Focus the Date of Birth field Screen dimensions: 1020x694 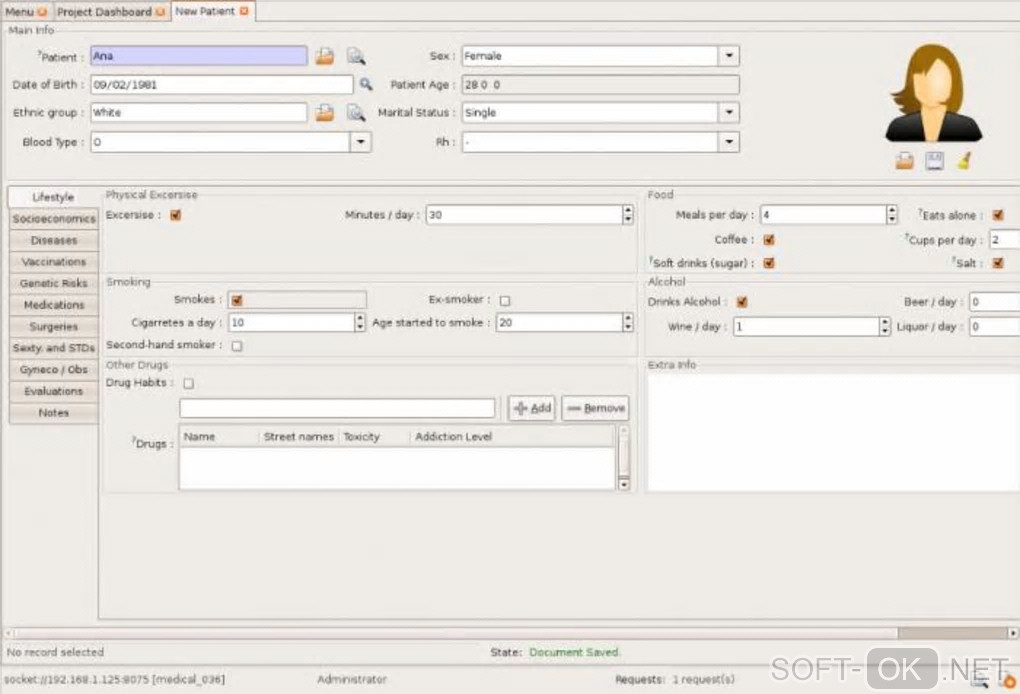pos(222,85)
